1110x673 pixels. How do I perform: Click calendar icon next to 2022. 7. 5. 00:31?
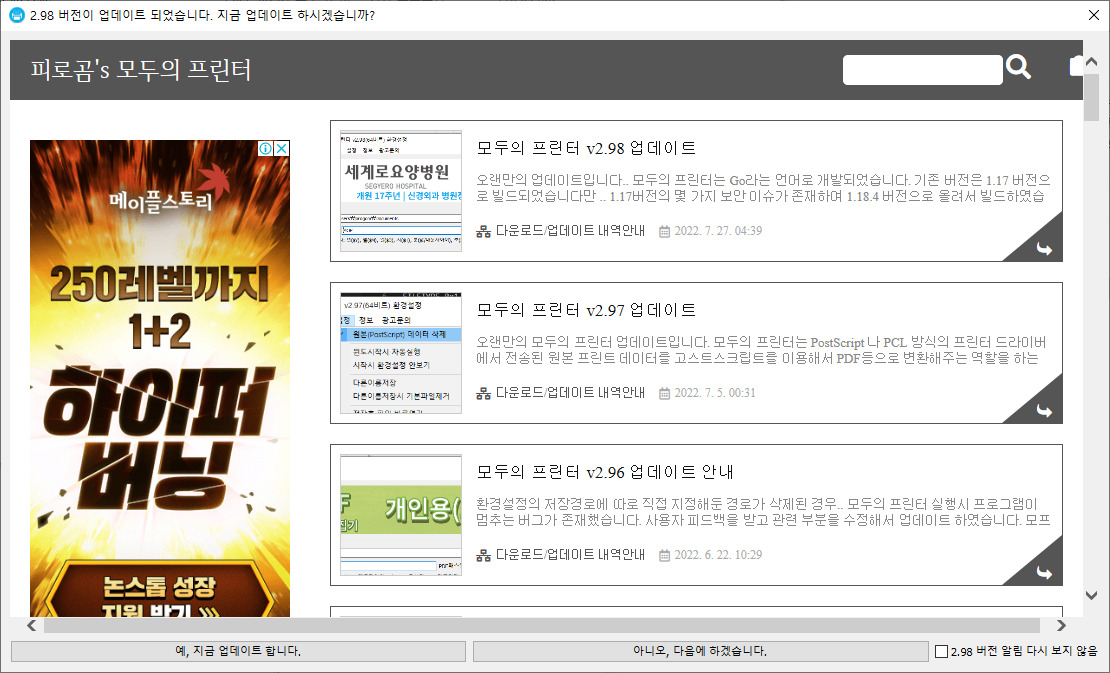[664, 393]
